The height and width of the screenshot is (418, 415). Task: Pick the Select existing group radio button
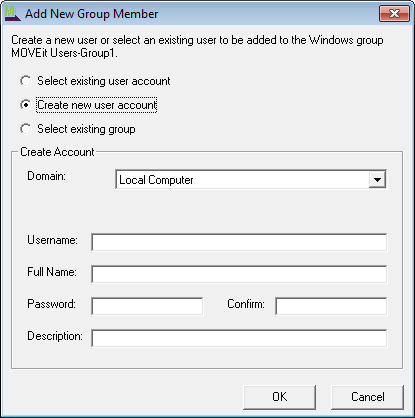26,129
